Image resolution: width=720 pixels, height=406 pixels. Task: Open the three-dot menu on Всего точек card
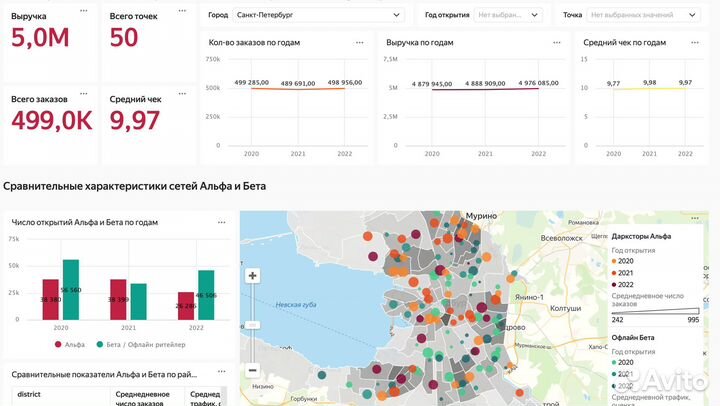coord(181,10)
